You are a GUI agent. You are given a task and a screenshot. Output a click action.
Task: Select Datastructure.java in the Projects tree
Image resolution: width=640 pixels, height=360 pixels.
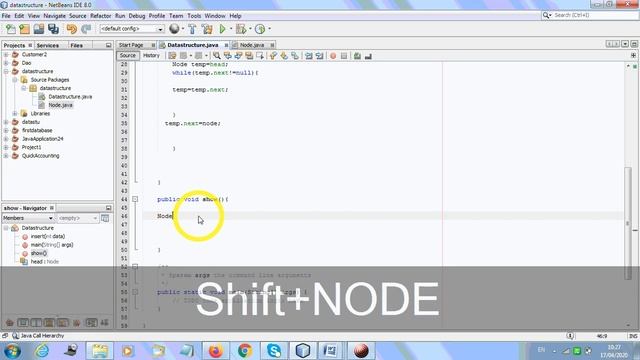(70, 97)
